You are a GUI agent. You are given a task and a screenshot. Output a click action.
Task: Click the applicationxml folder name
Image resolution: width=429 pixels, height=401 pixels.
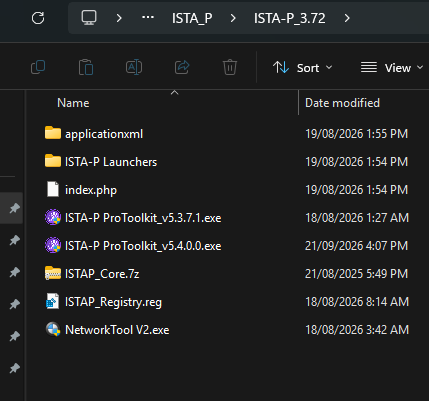(x=104, y=134)
